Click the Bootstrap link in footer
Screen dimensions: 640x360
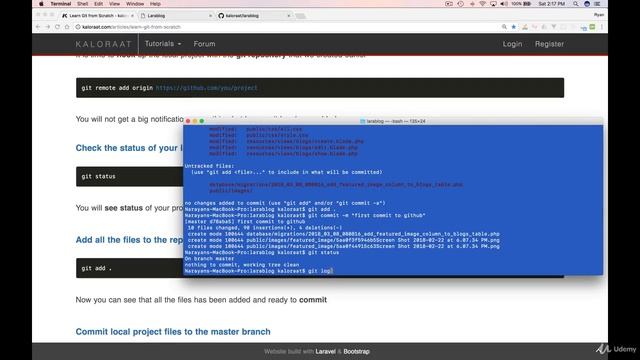click(x=356, y=351)
